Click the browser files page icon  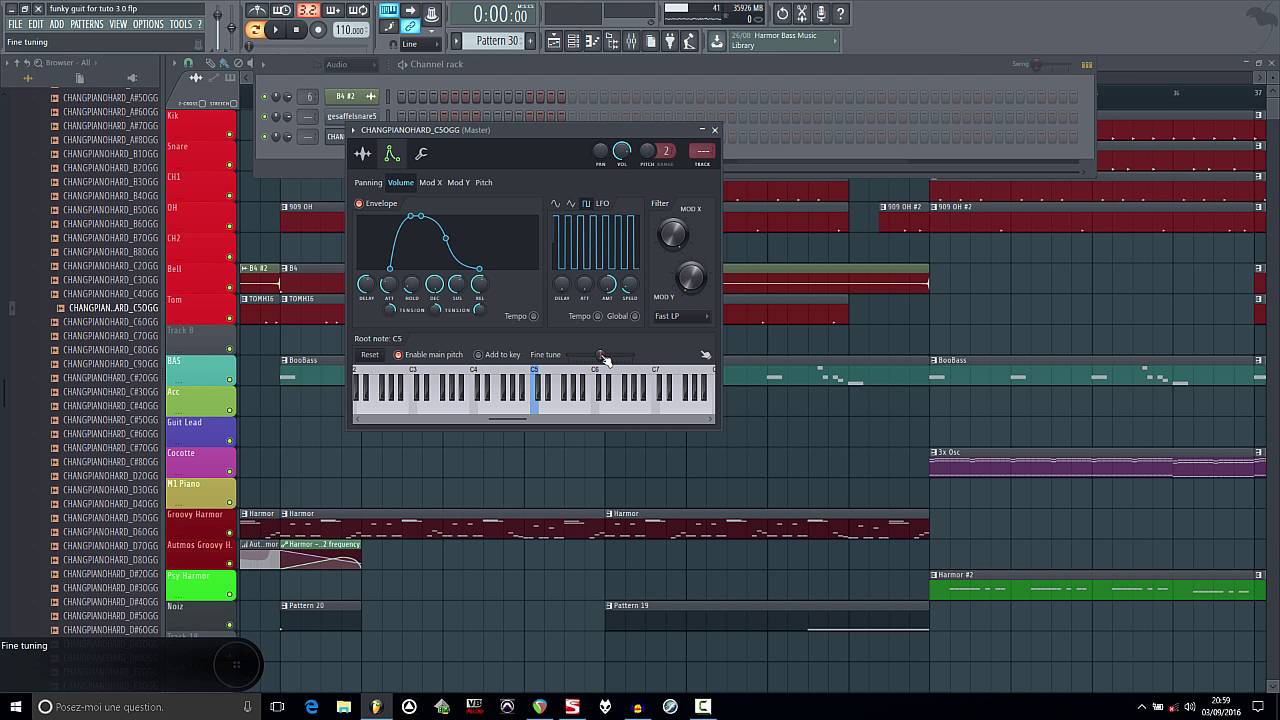point(80,78)
